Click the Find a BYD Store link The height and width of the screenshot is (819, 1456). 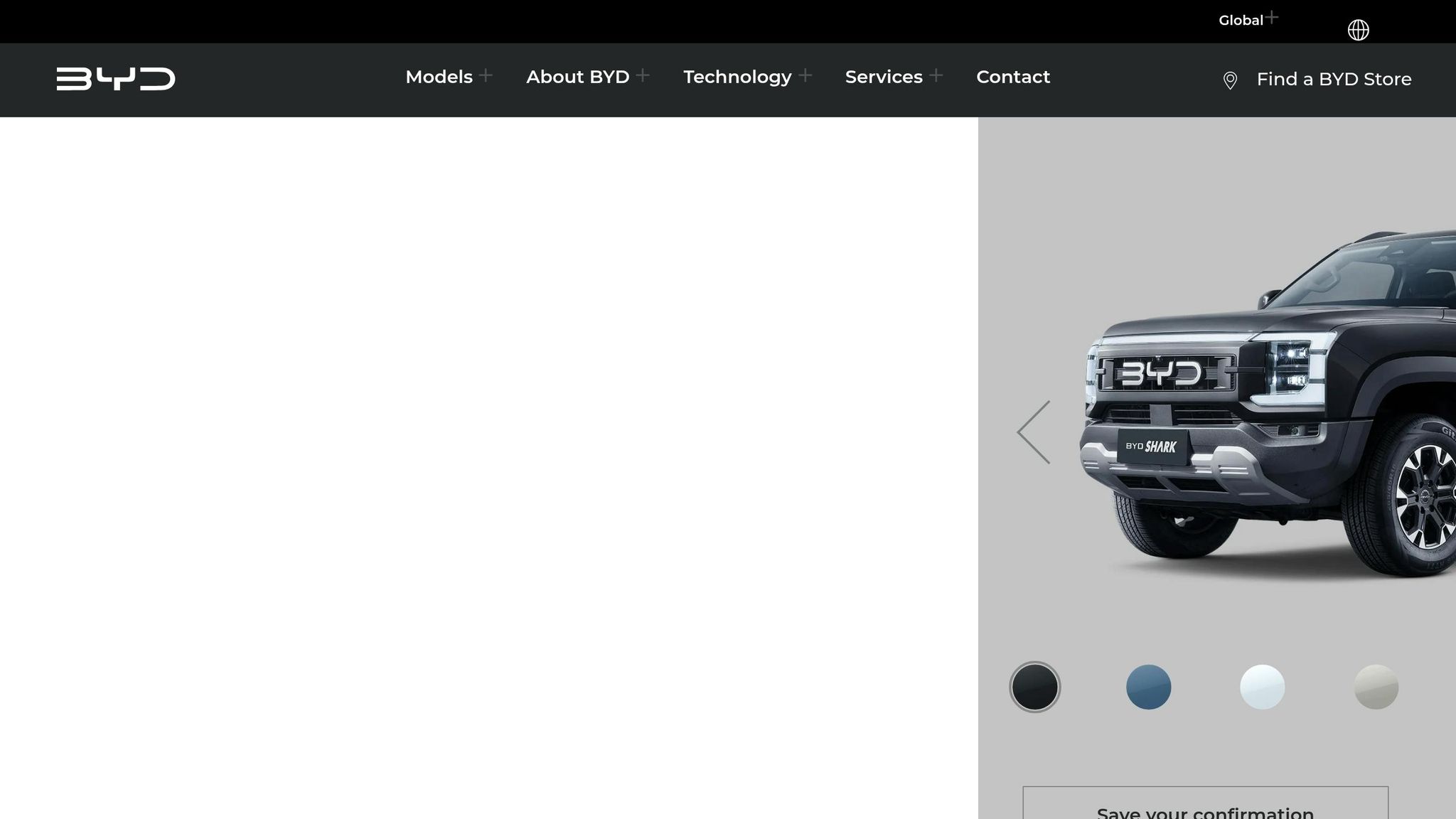[x=1333, y=79]
